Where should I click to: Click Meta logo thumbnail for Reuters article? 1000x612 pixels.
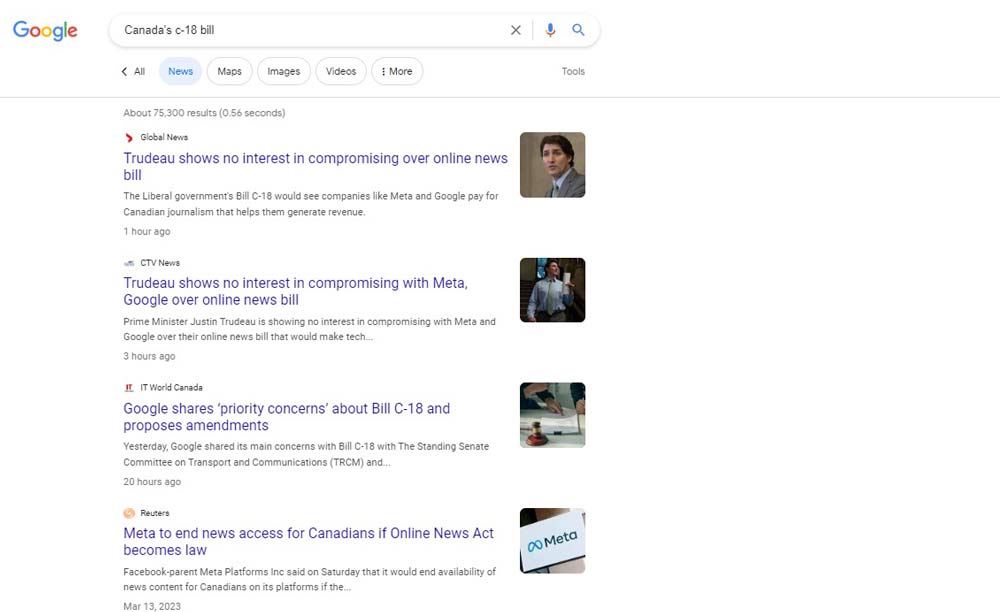tap(552, 541)
